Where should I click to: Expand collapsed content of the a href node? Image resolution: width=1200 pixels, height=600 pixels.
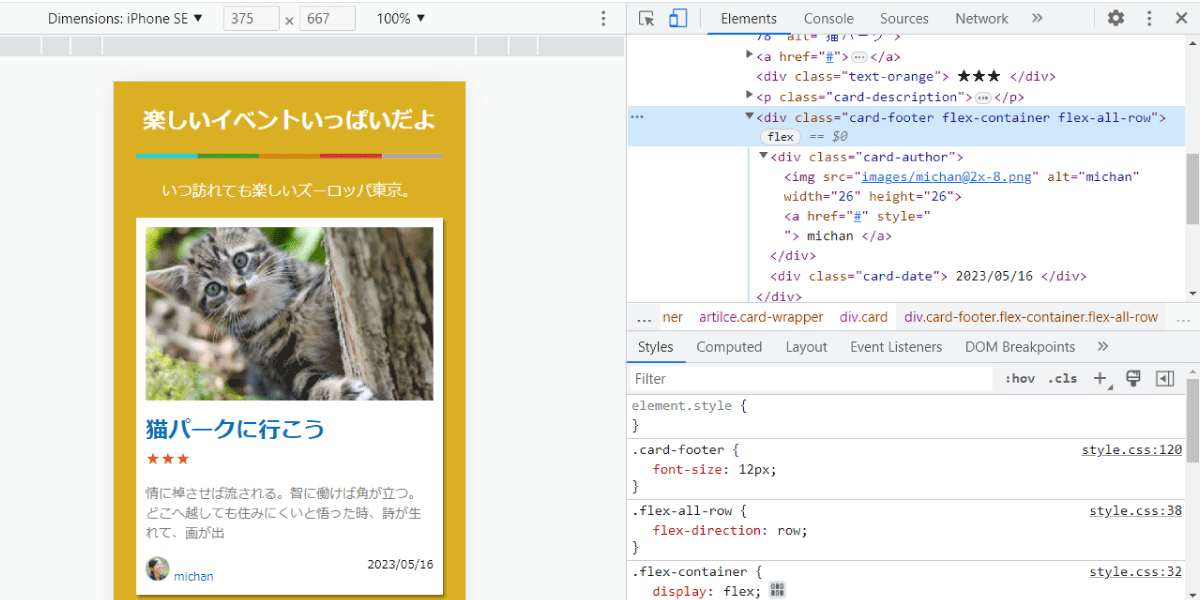[858, 57]
